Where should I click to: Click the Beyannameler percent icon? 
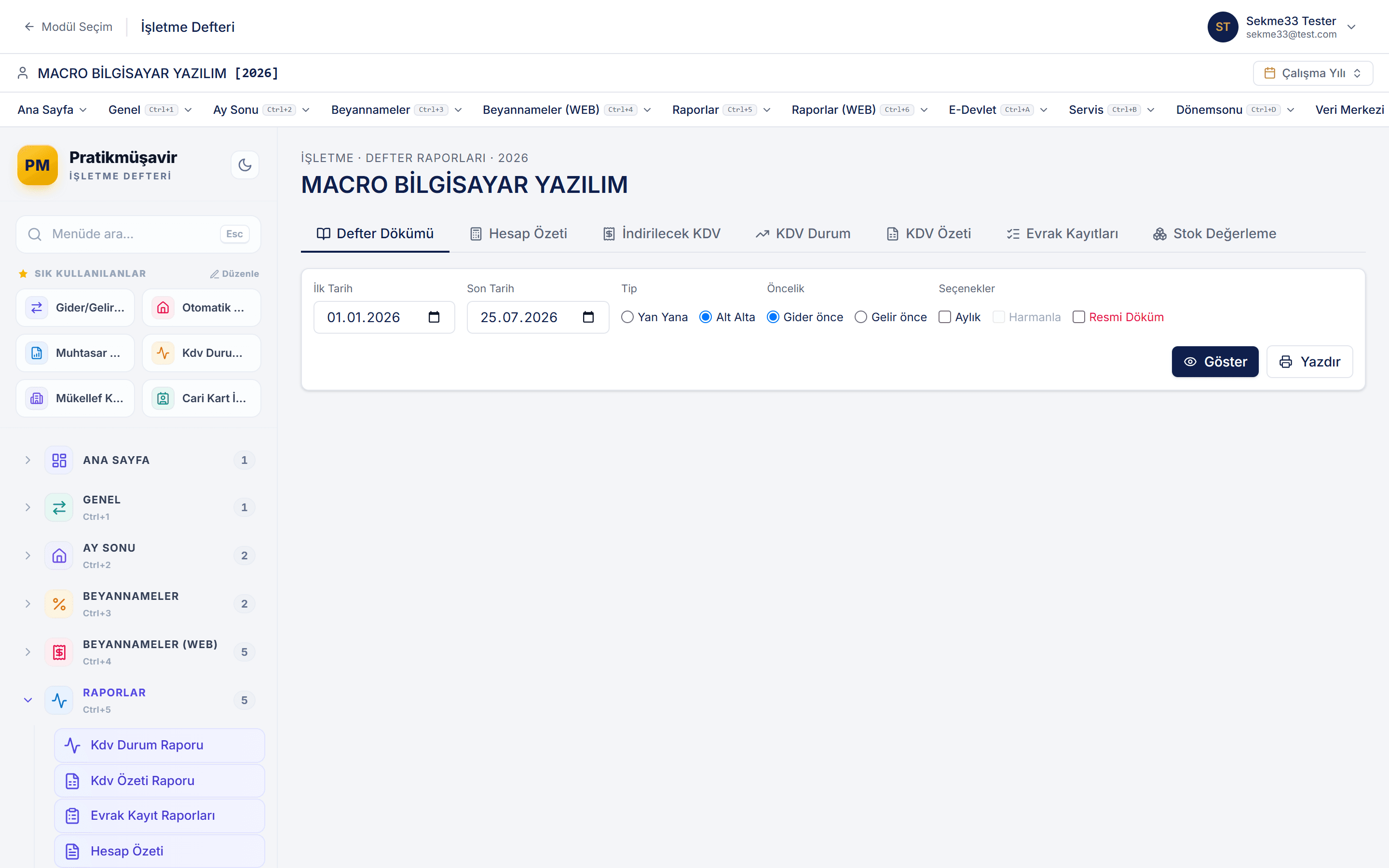pos(59,604)
